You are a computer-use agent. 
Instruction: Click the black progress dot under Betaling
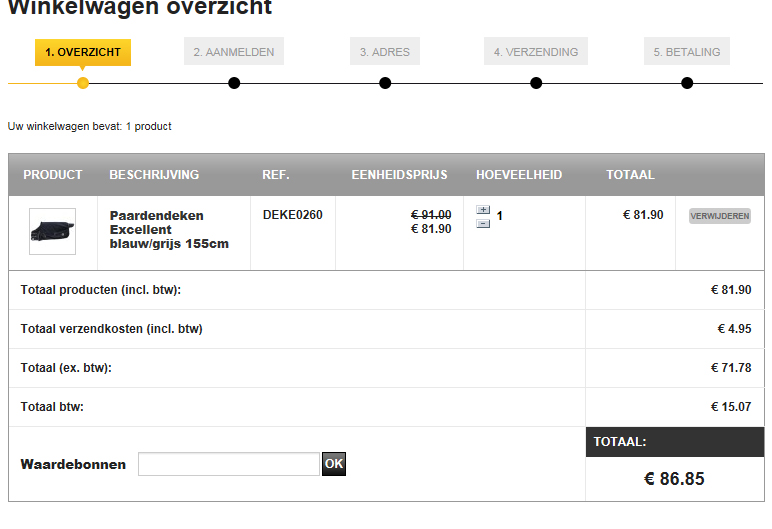[687, 83]
